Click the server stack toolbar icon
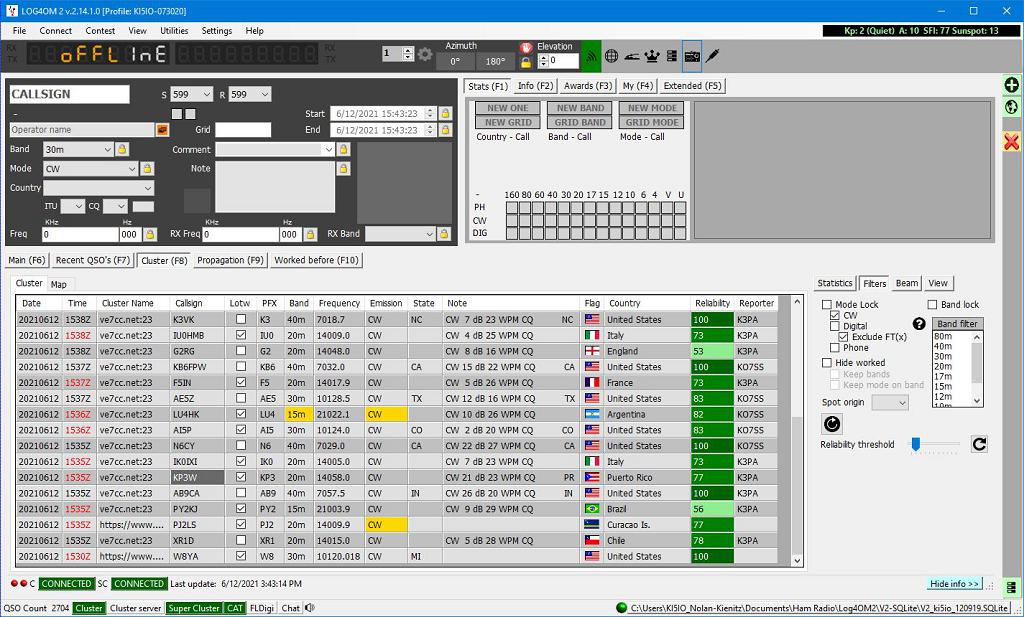The width and height of the screenshot is (1024, 617). (671, 56)
